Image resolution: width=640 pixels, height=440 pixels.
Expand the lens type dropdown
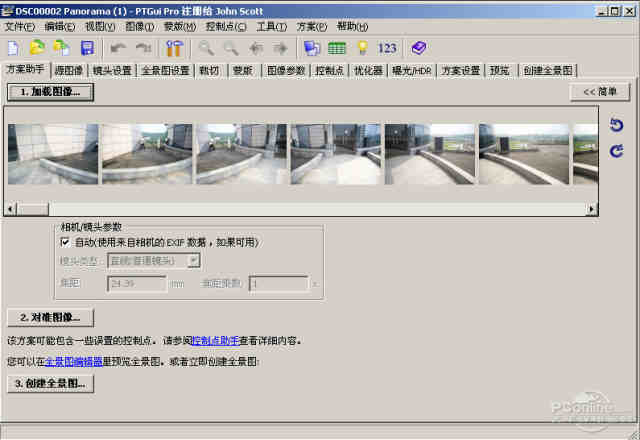click(x=194, y=261)
